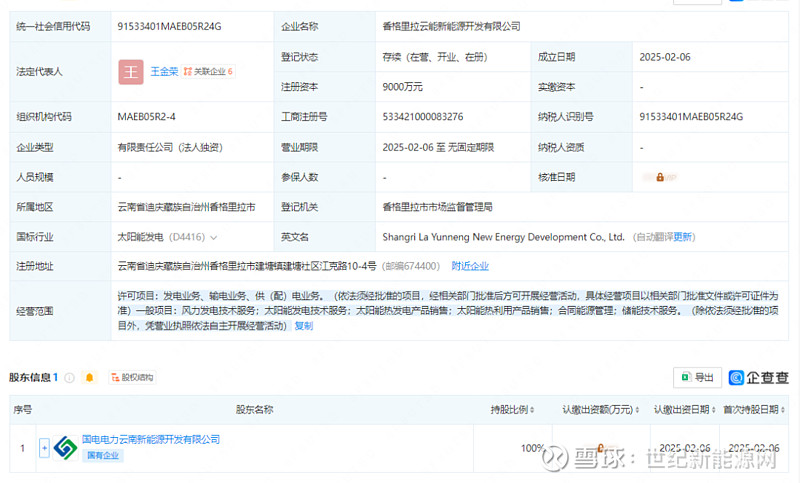
Task: Click the 国电电力 shareholder logo icon
Action: click(65, 448)
